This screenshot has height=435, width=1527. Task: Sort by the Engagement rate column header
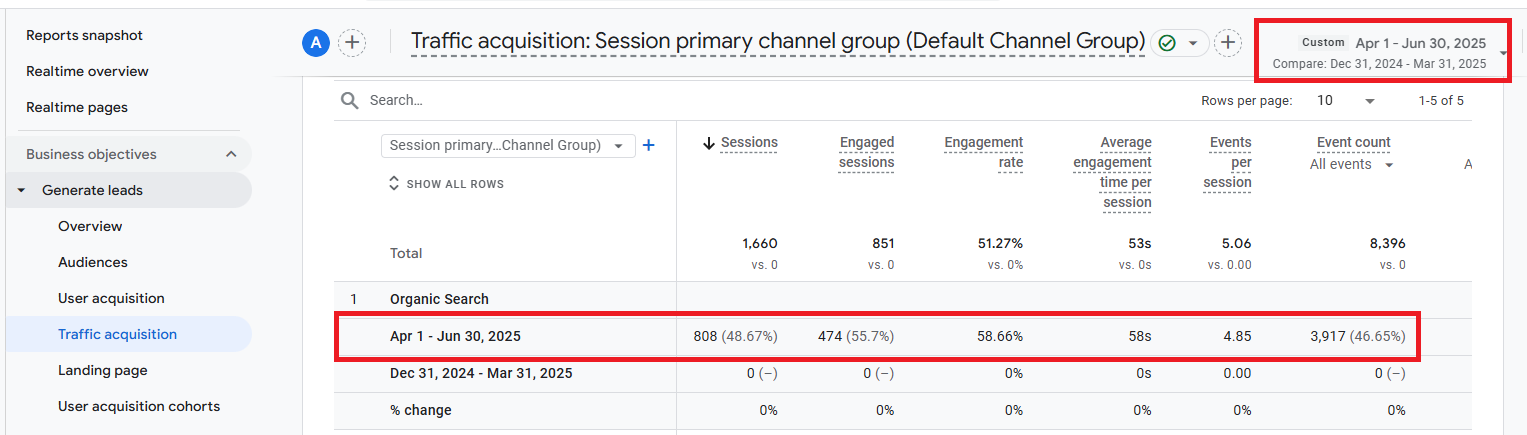coord(984,153)
